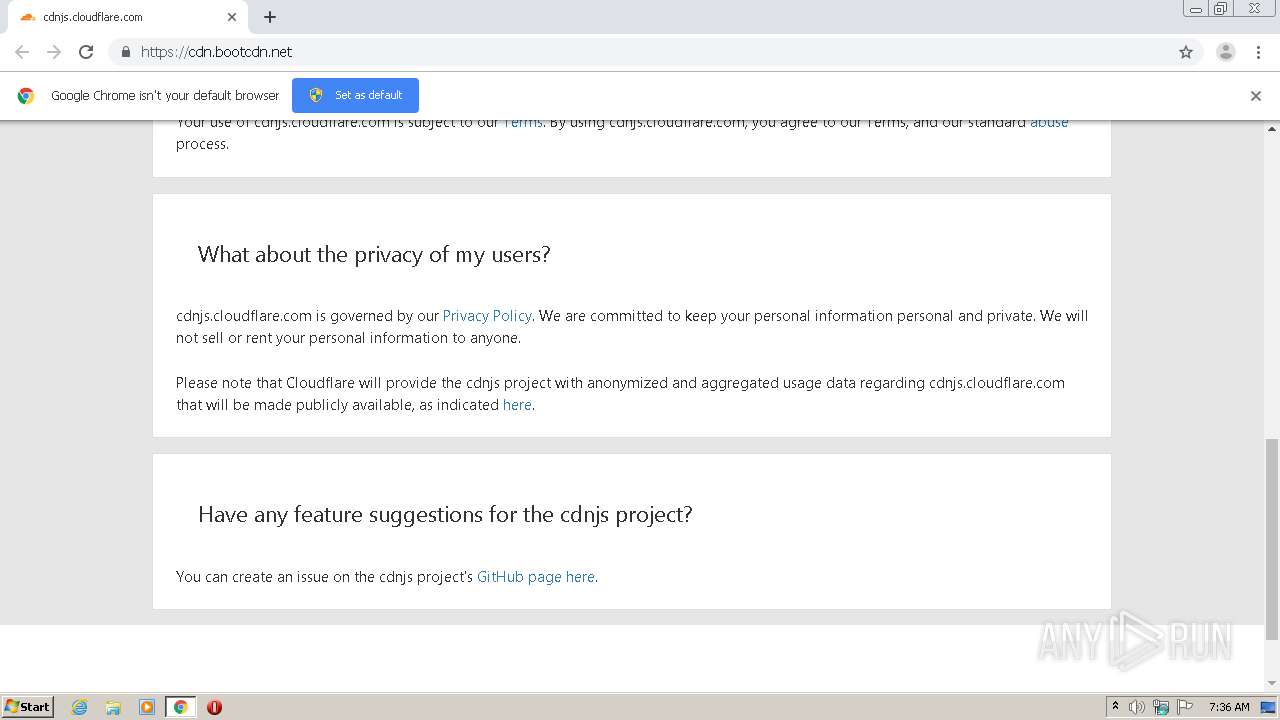Open the Chrome three-dot menu
The width and height of the screenshot is (1280, 720).
1258,52
